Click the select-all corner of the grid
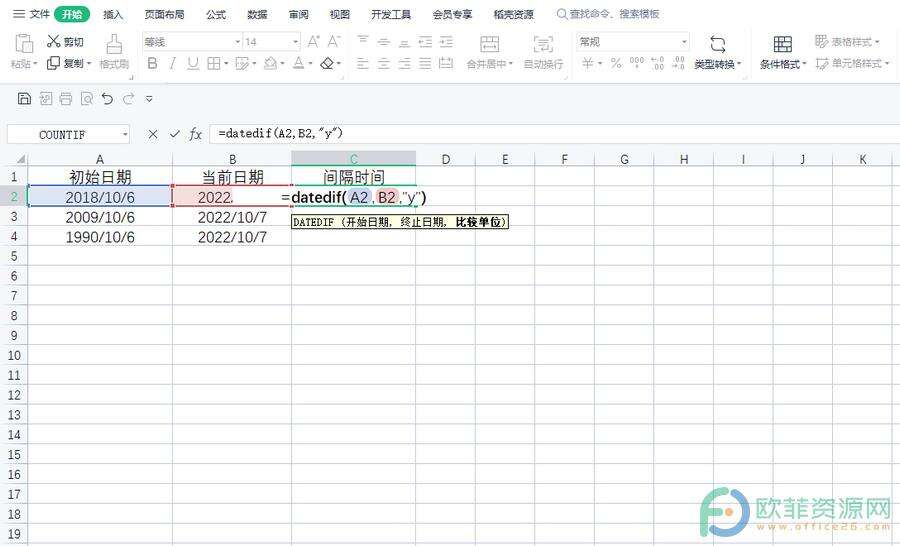 click(20, 159)
